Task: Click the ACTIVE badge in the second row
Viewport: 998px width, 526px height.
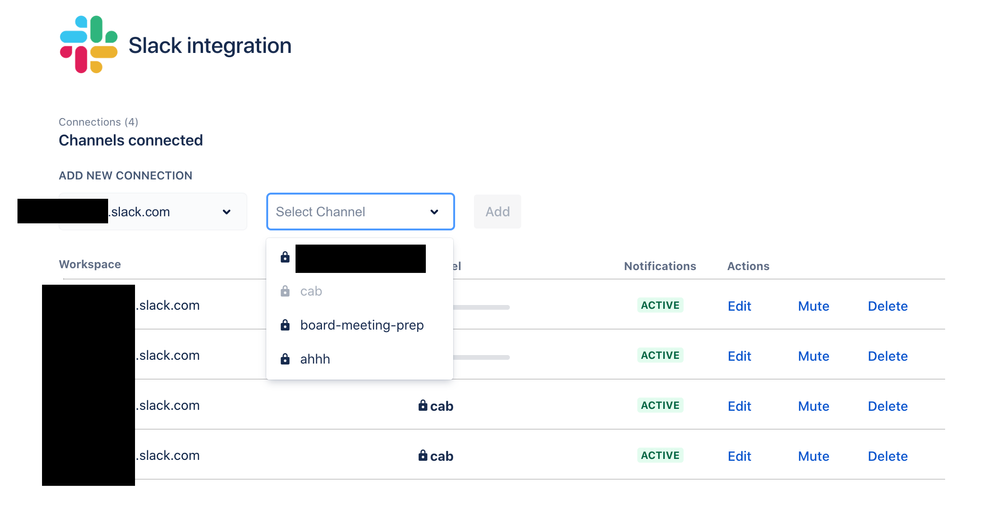Action: (660, 355)
